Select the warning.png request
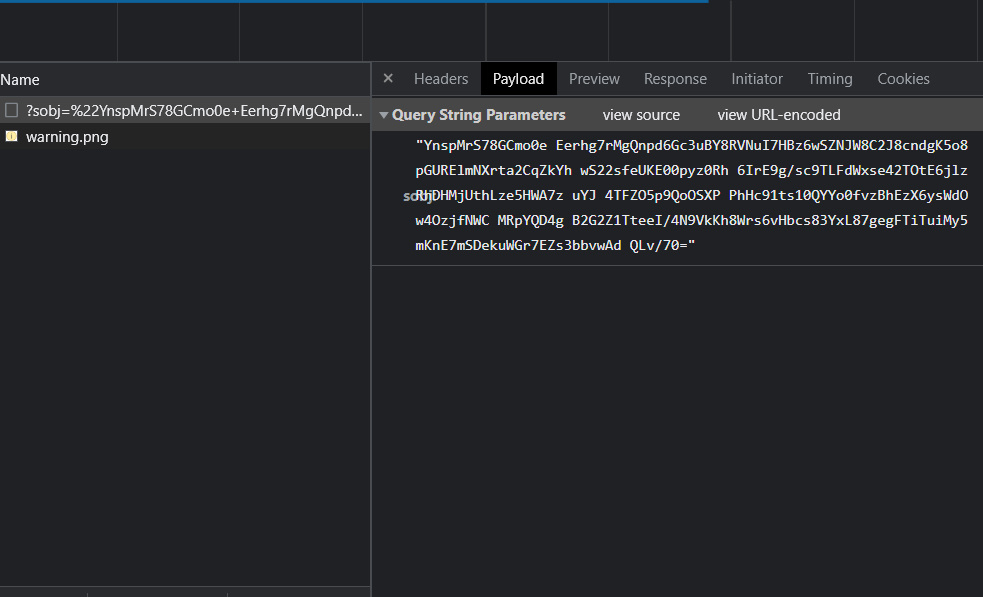The height and width of the screenshot is (597, 983). (185, 137)
